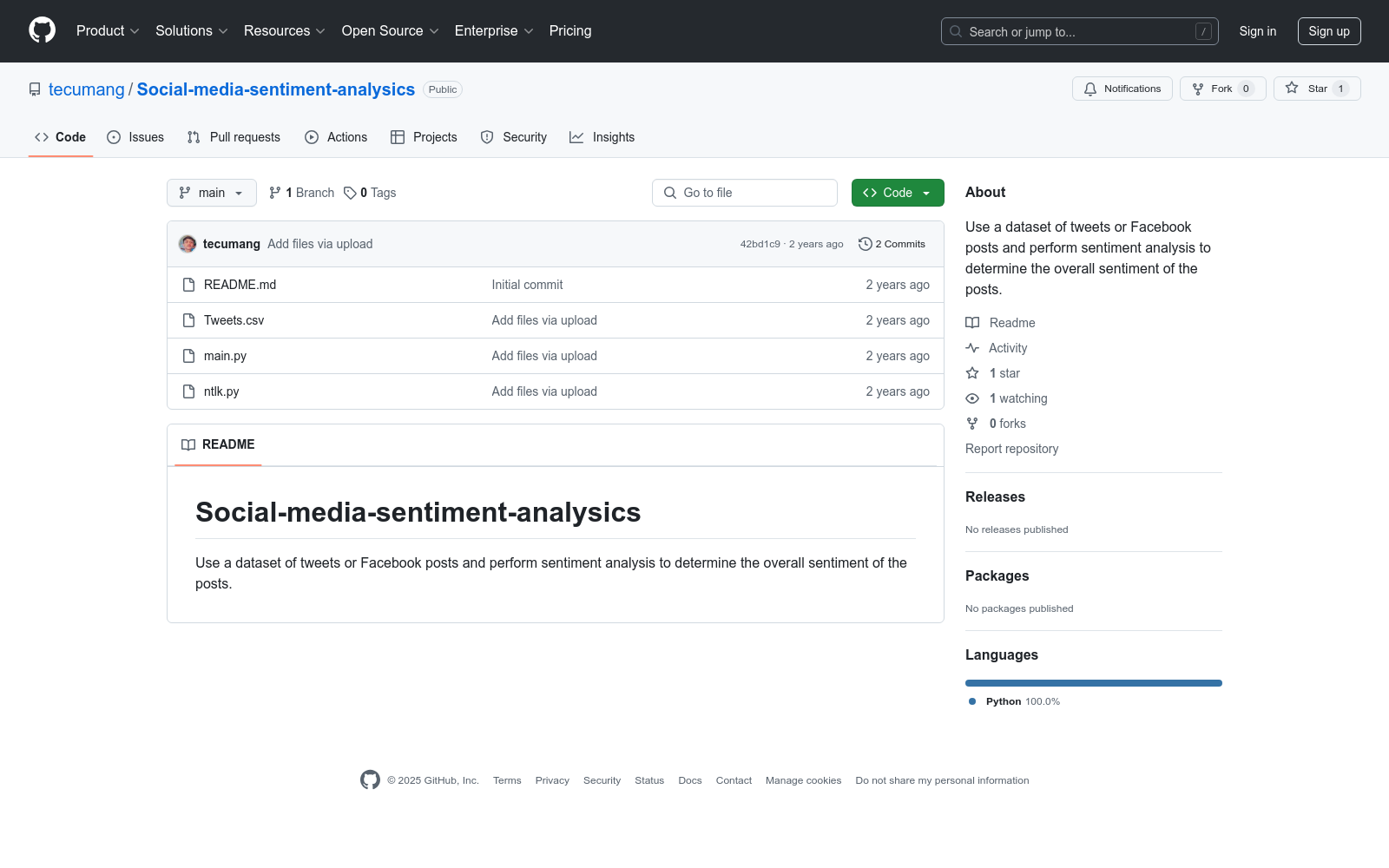Screen dimensions: 1389x868
Task: Star this repository
Action: coord(1317,89)
